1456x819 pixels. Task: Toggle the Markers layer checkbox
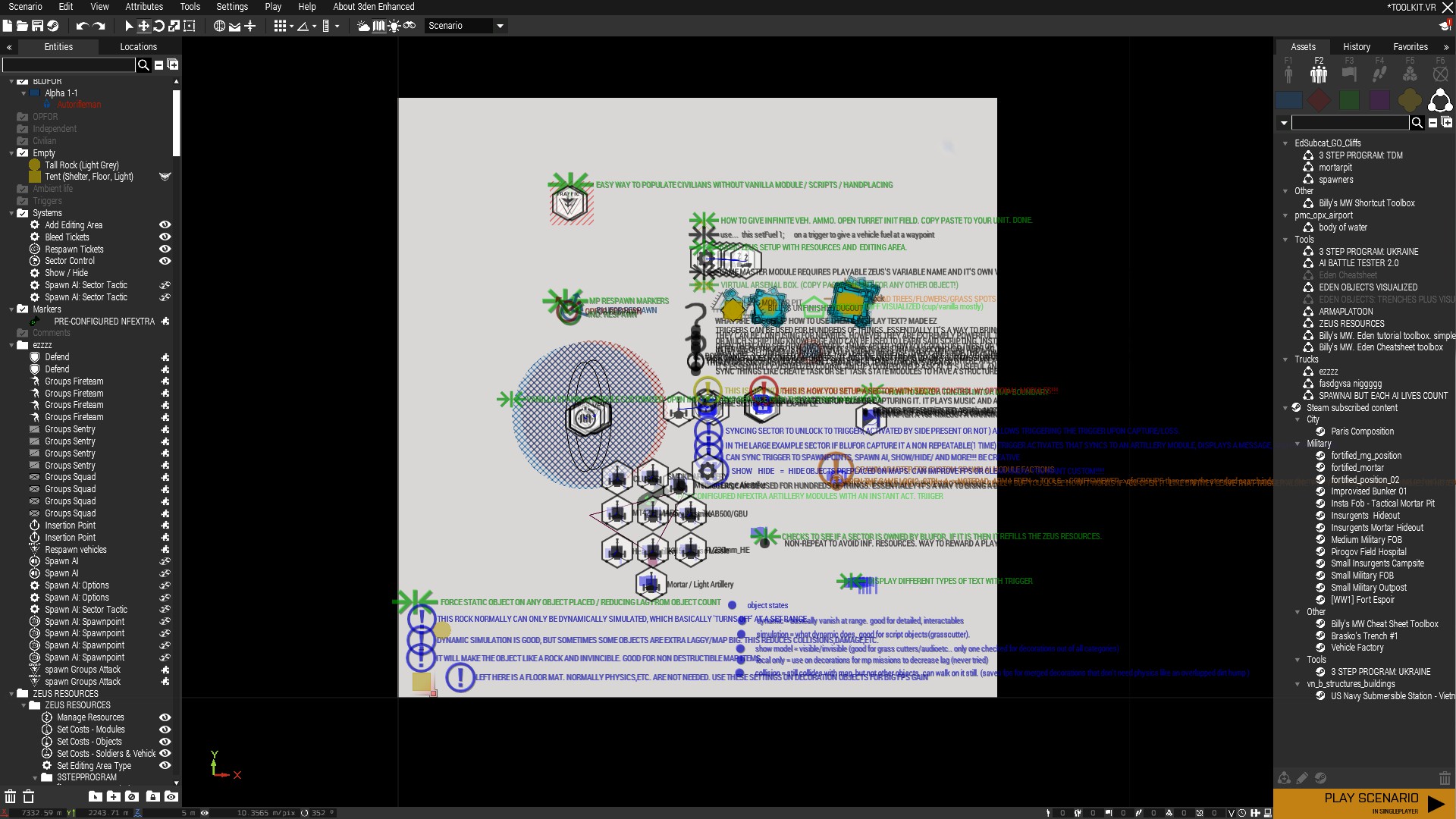click(x=23, y=309)
